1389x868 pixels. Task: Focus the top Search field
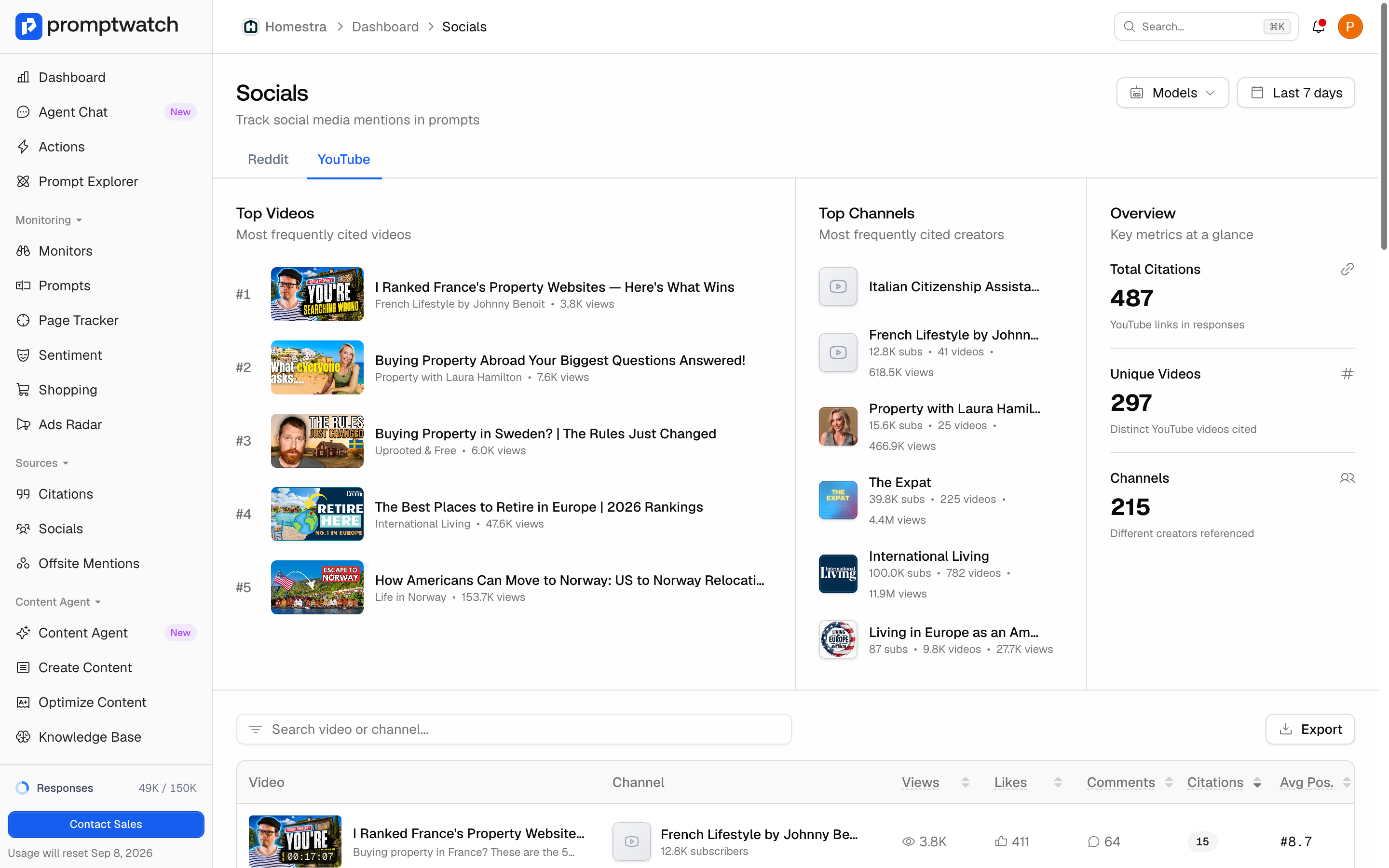point(1206,27)
